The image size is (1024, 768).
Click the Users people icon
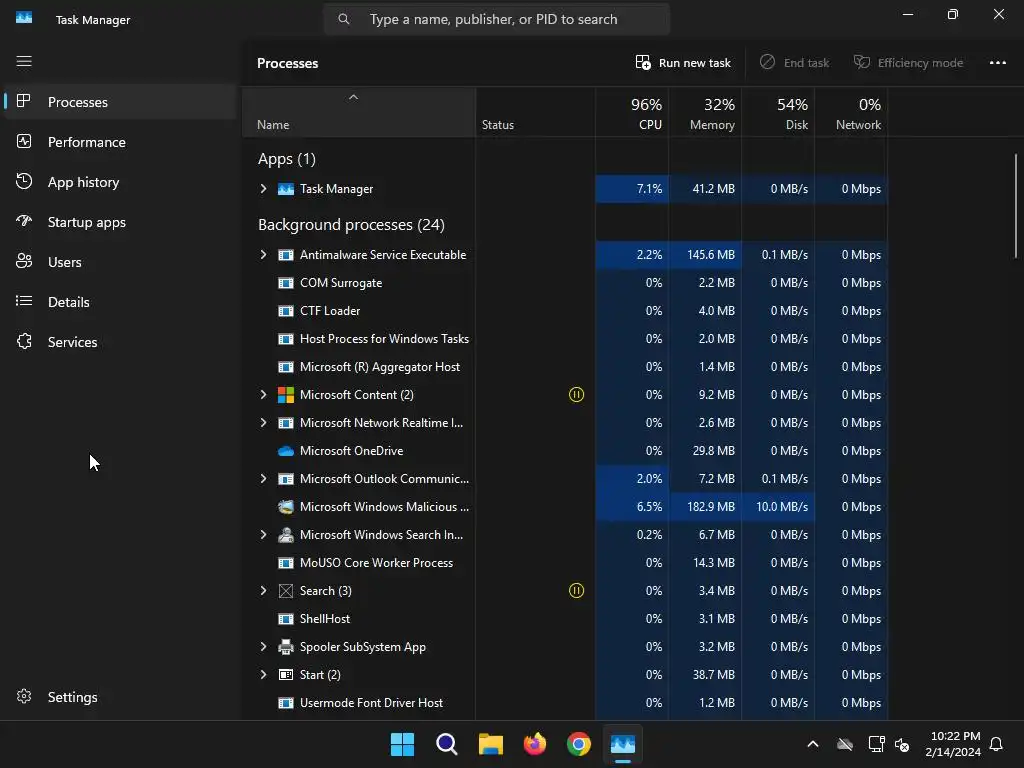coord(24,261)
